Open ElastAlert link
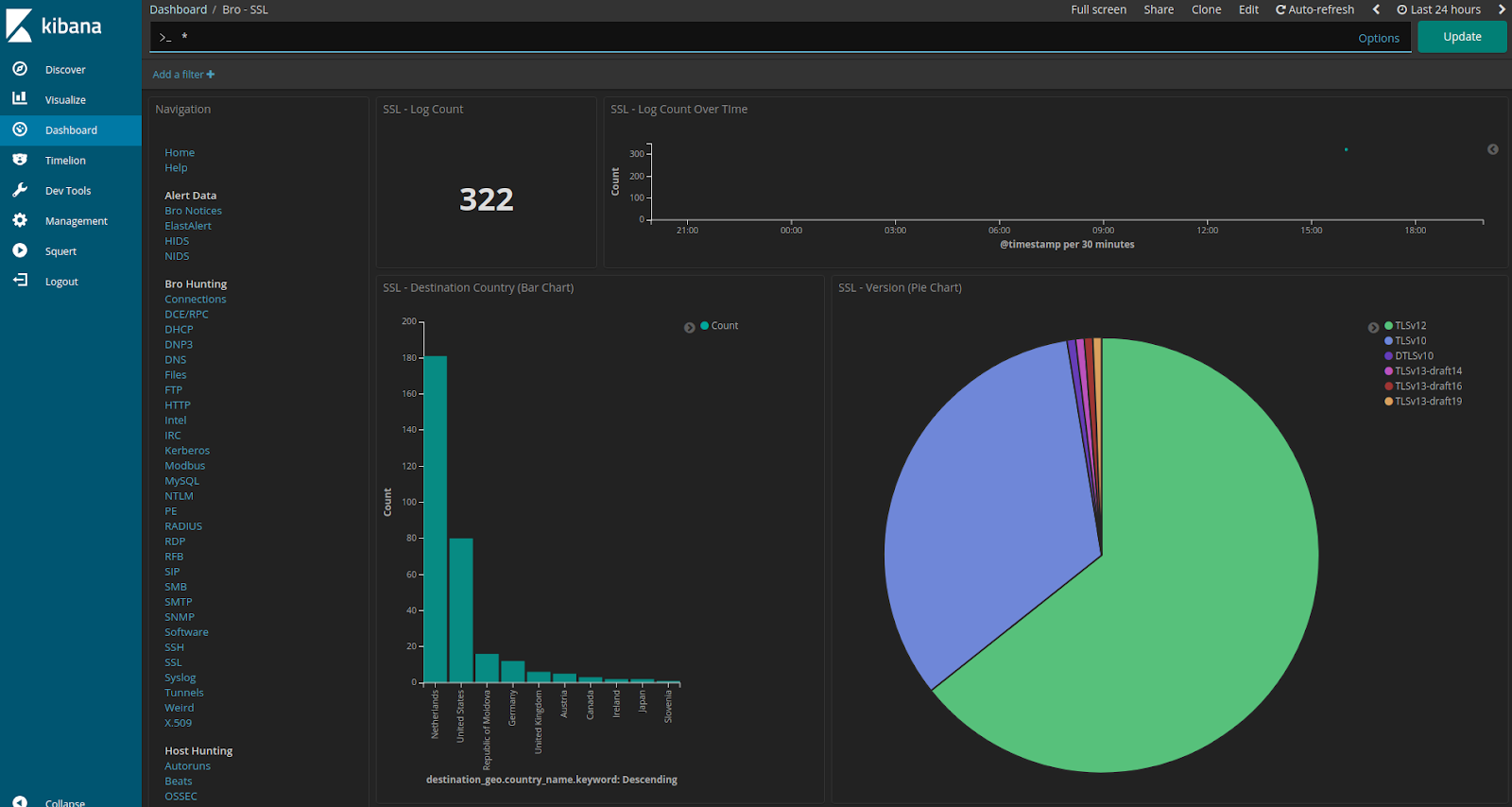The height and width of the screenshot is (807, 1512). pyautogui.click(x=188, y=226)
